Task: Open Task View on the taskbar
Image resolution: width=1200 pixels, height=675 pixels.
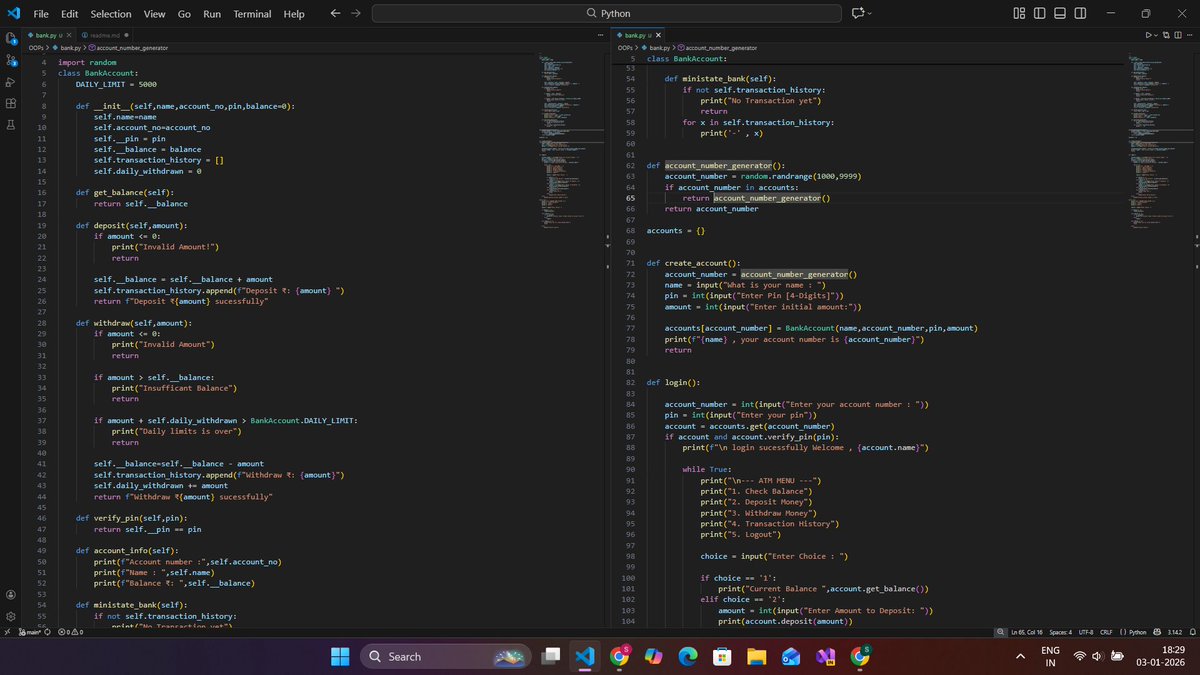Action: [x=551, y=657]
